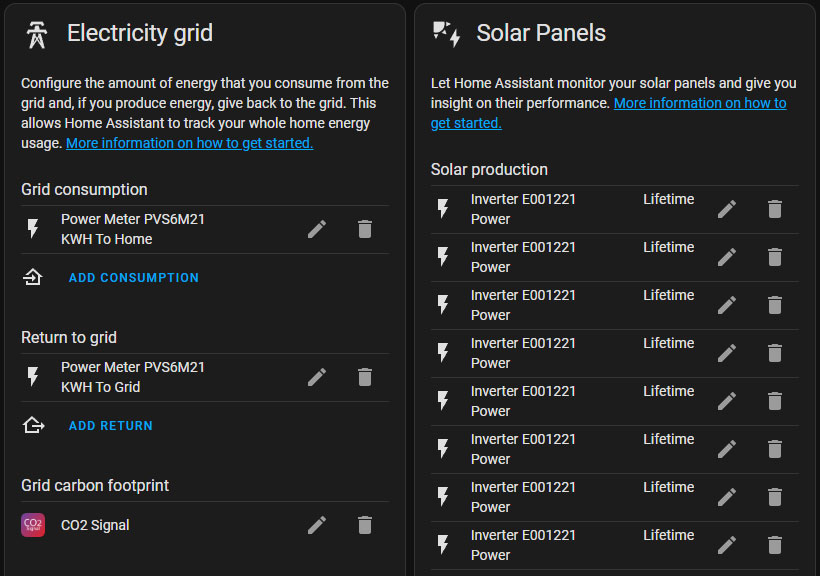Edit the CO2 Signal entry
820x576 pixels.
click(317, 525)
